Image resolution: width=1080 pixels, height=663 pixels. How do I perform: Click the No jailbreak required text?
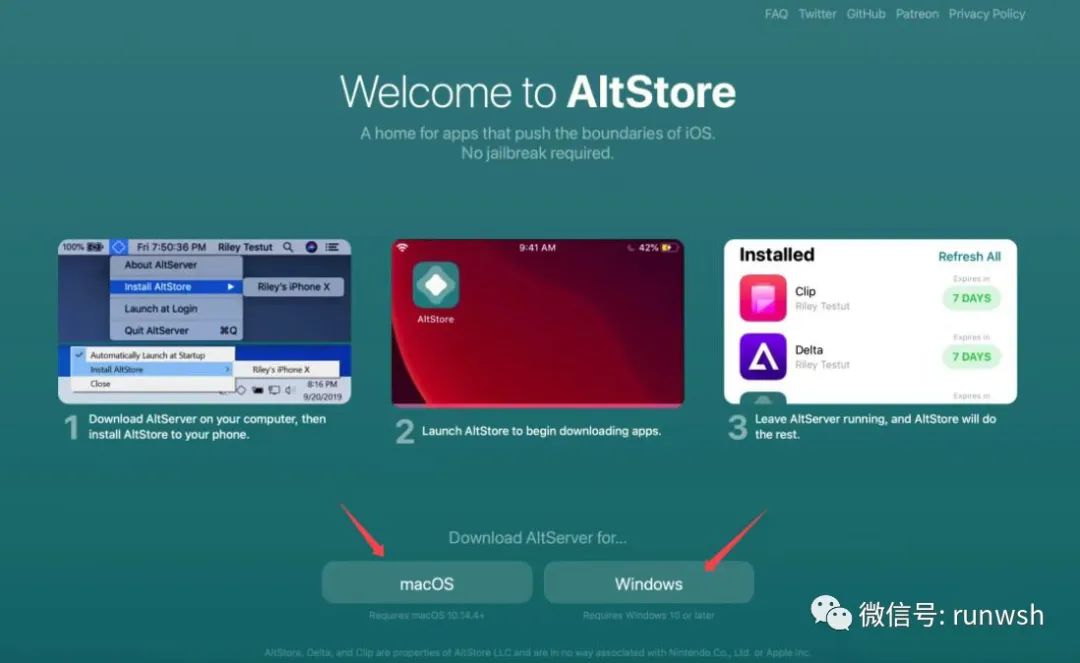coord(537,153)
